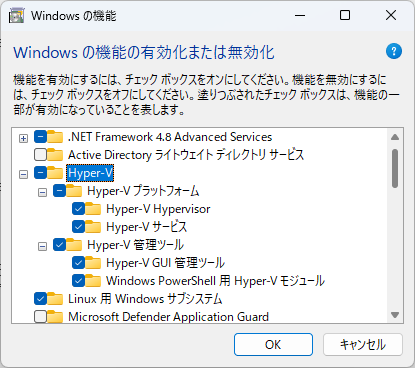Click the Windows の機能 title bar icon

click(x=16, y=16)
